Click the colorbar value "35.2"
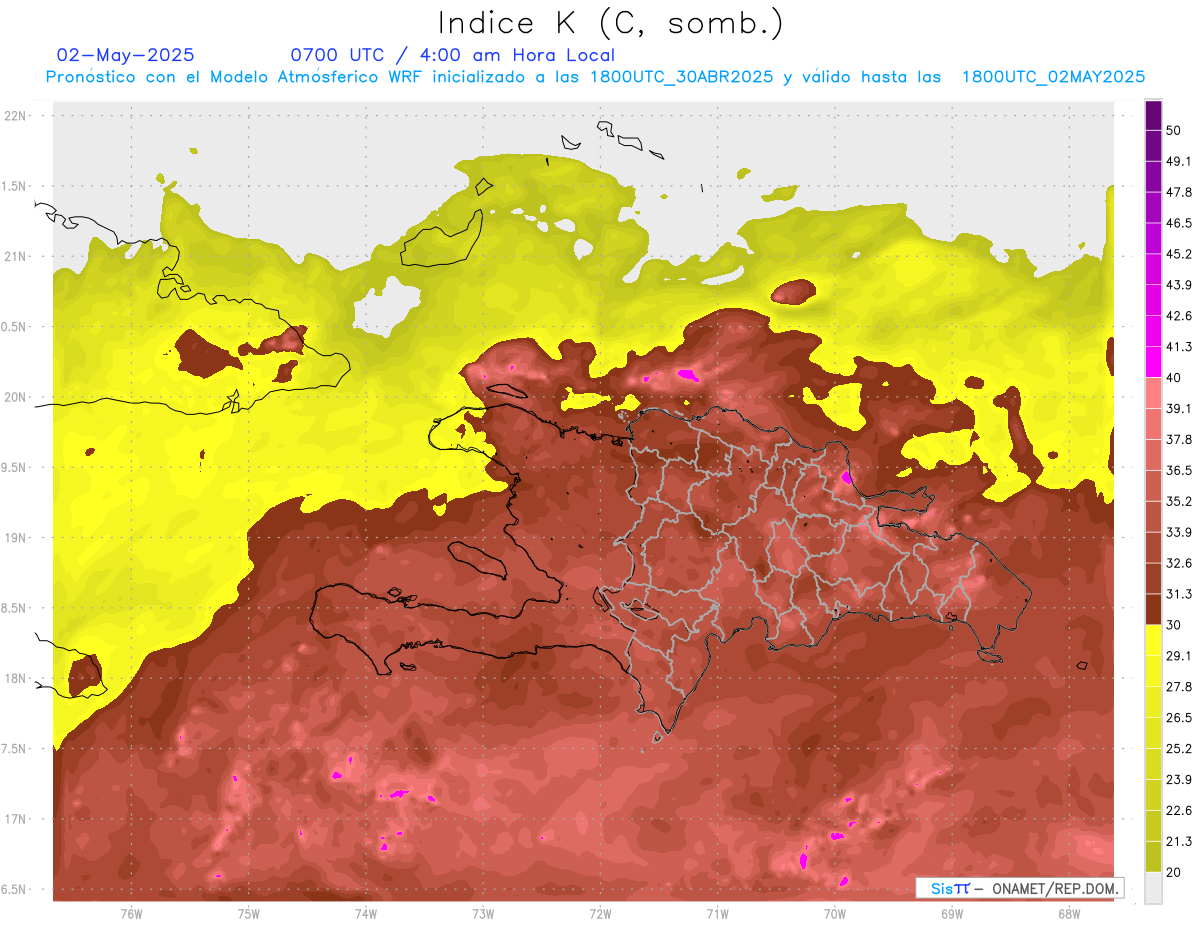The height and width of the screenshot is (927, 1200). click(x=1179, y=501)
